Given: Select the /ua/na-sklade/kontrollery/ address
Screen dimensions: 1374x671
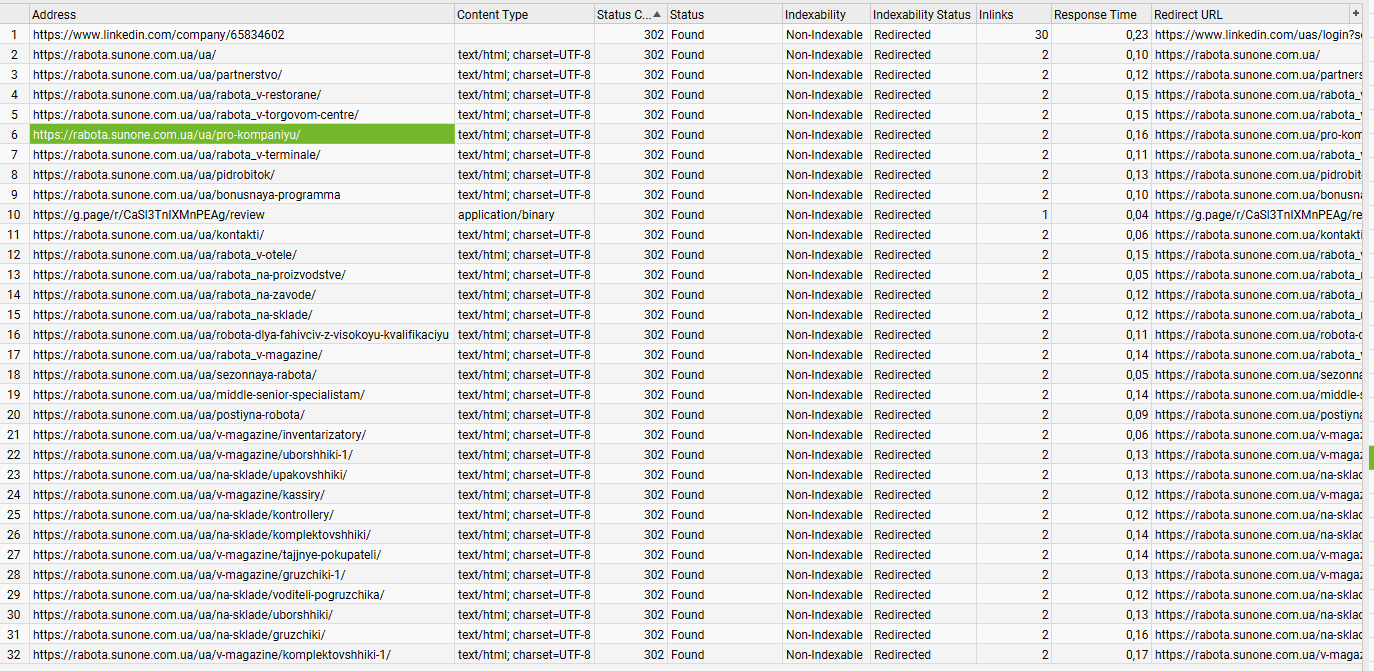Looking at the screenshot, I should click(x=183, y=515).
